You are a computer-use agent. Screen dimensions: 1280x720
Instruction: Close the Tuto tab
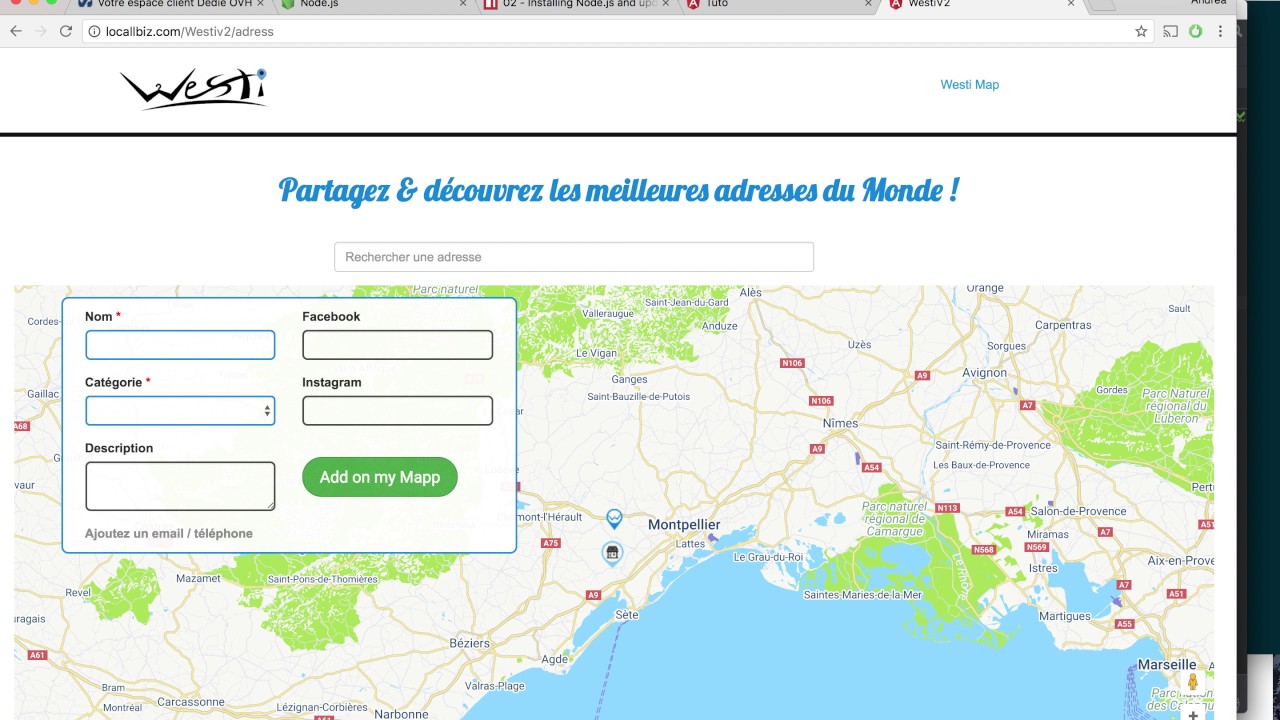pos(868,4)
